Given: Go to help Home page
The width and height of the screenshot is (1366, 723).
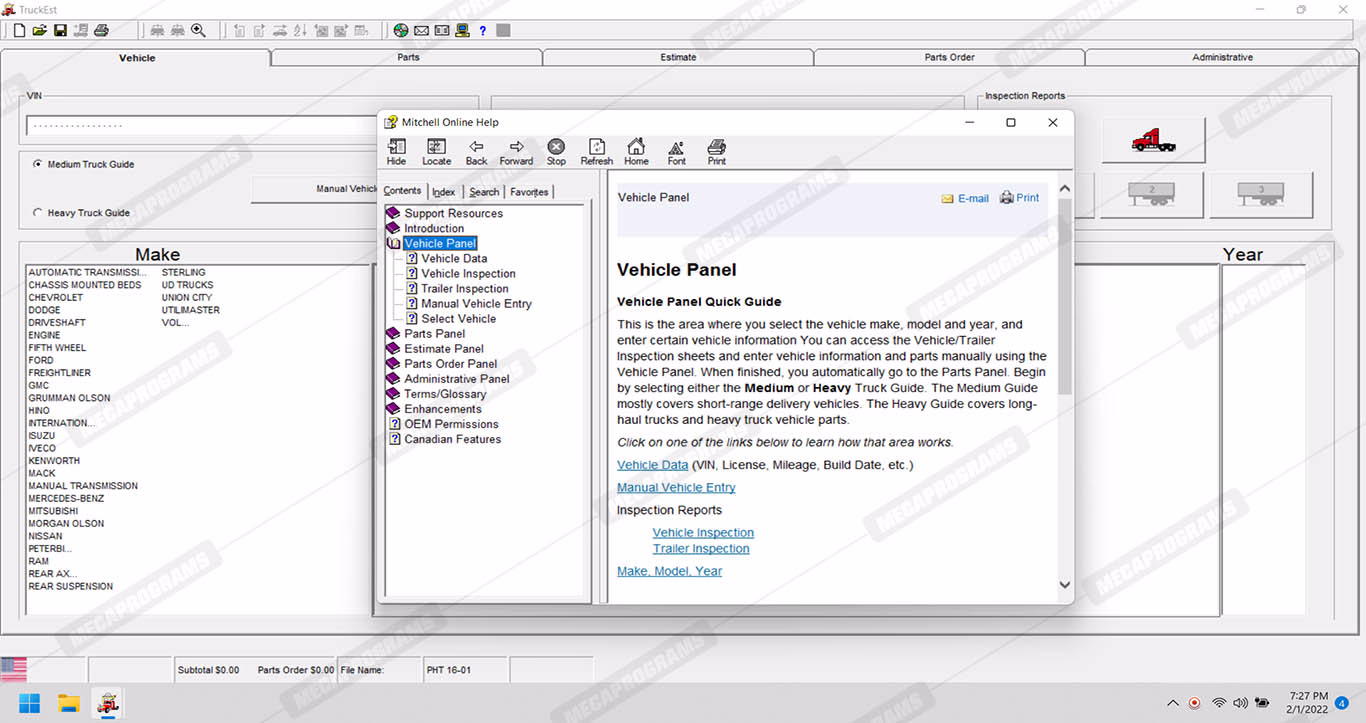Looking at the screenshot, I should coord(636,152).
